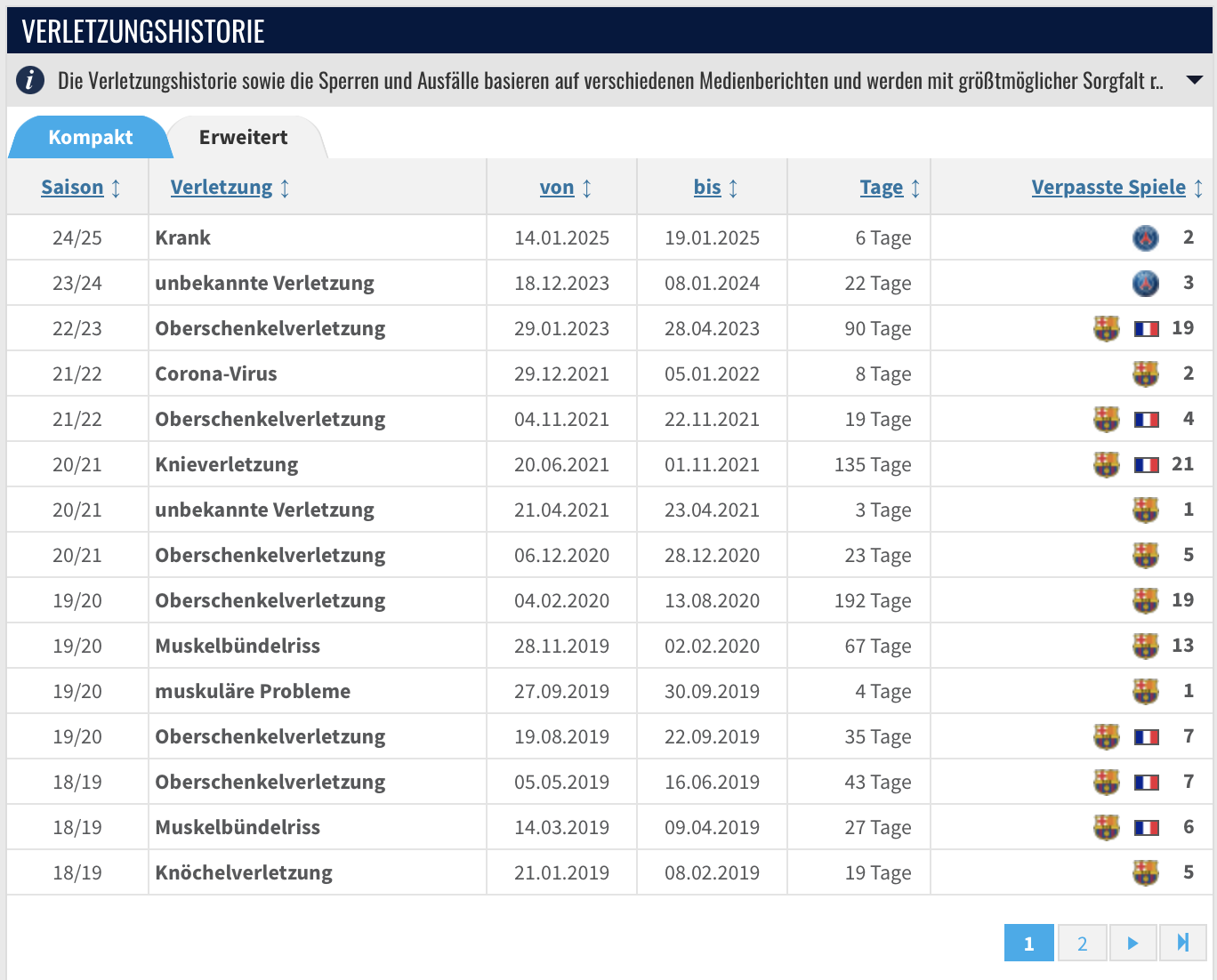Click the 21.01.2019 start date
This screenshot has height=980, width=1217.
click(x=562, y=872)
